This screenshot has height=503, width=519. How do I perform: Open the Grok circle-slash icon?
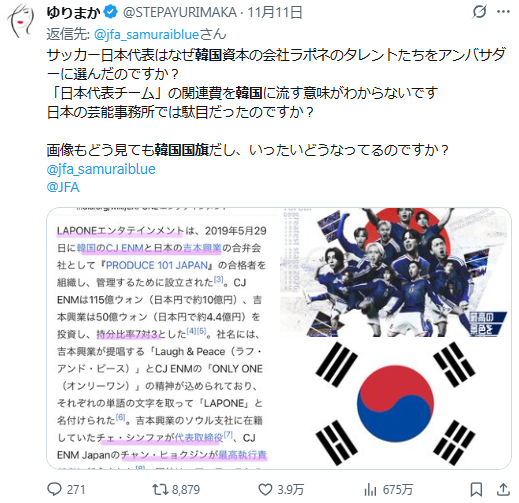(479, 12)
